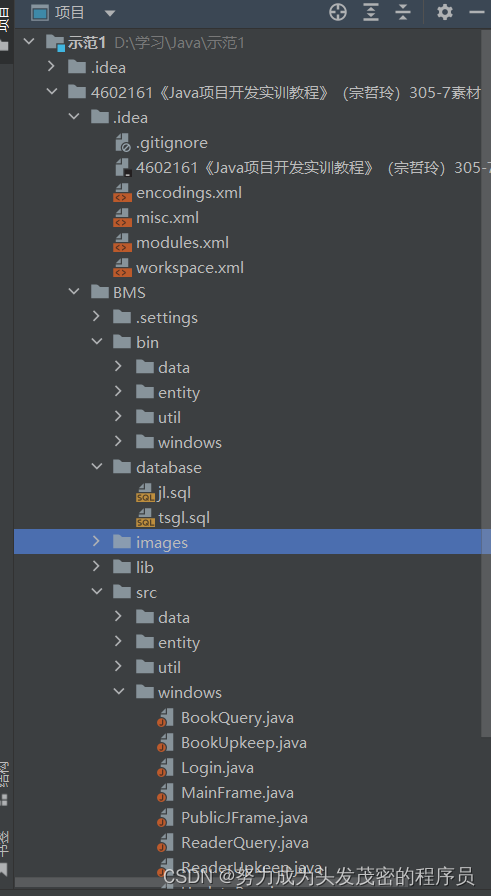Expand the lib folder

click(96, 566)
